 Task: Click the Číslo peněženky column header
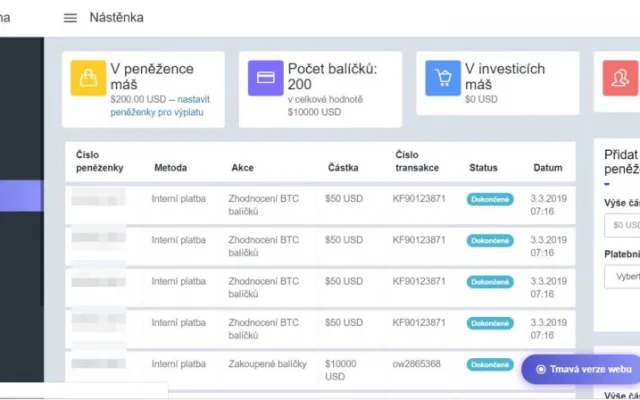point(100,161)
